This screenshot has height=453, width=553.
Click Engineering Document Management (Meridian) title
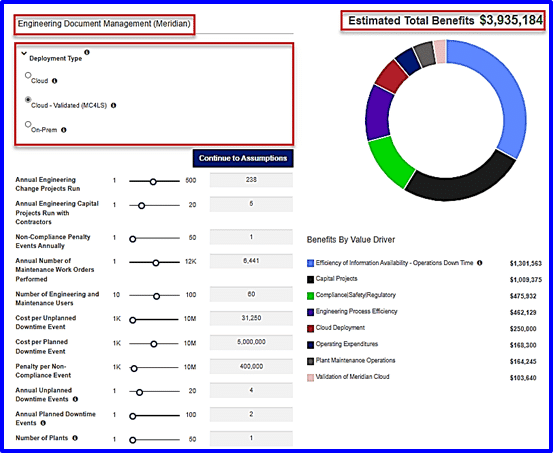[104, 24]
